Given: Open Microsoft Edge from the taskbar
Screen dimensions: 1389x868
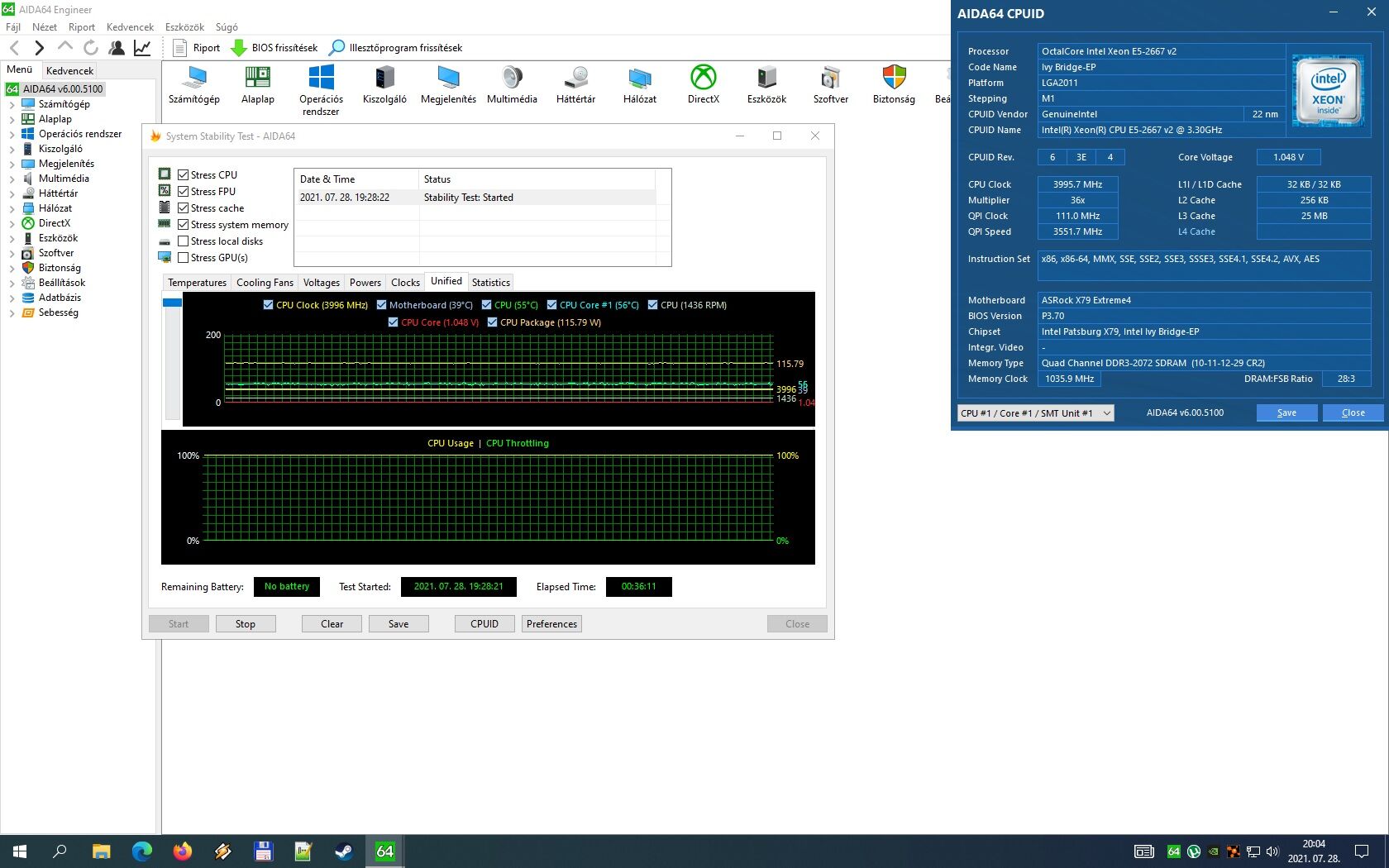Looking at the screenshot, I should coord(141,851).
